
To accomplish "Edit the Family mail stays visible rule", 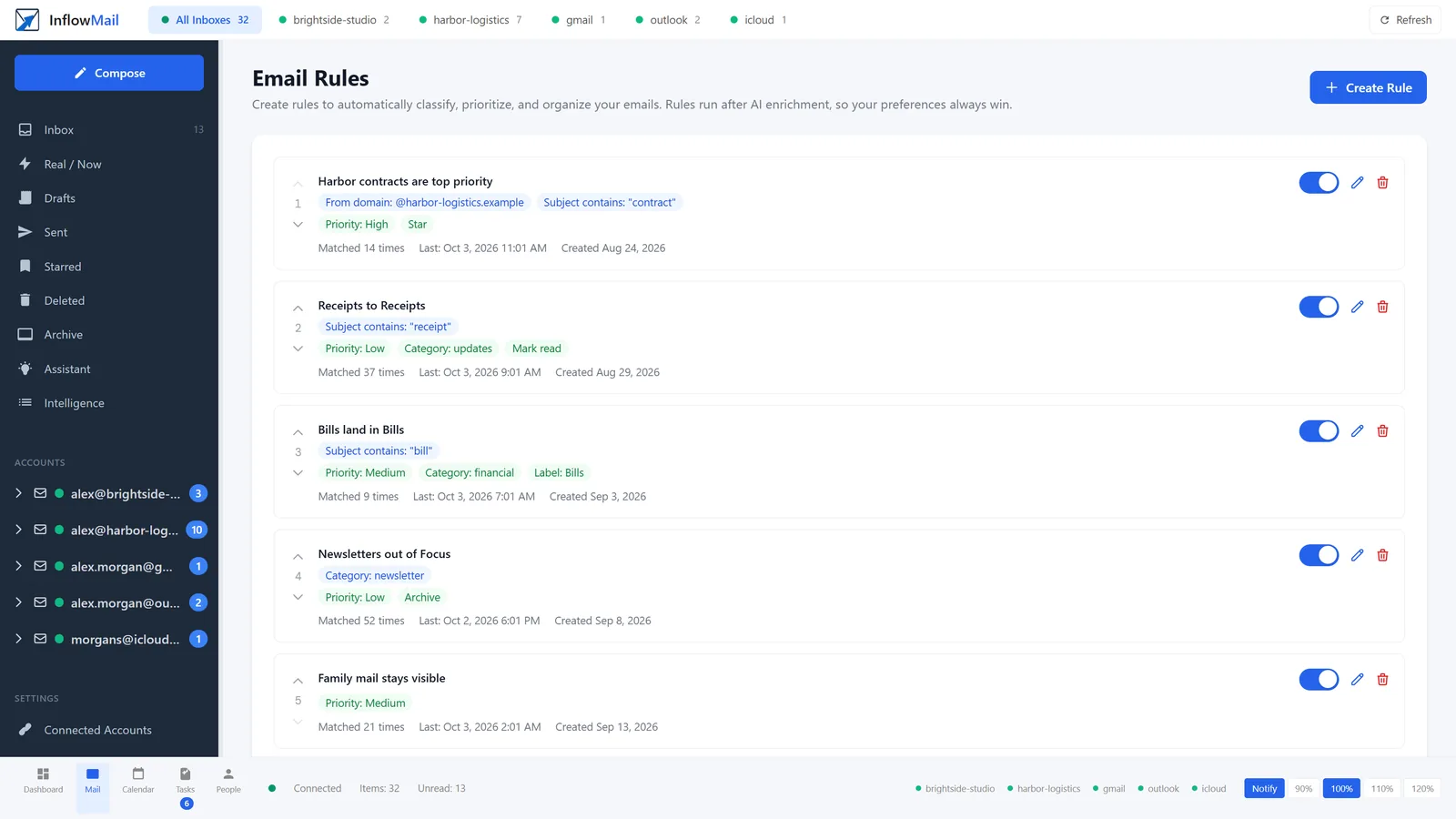I will (1357, 680).
